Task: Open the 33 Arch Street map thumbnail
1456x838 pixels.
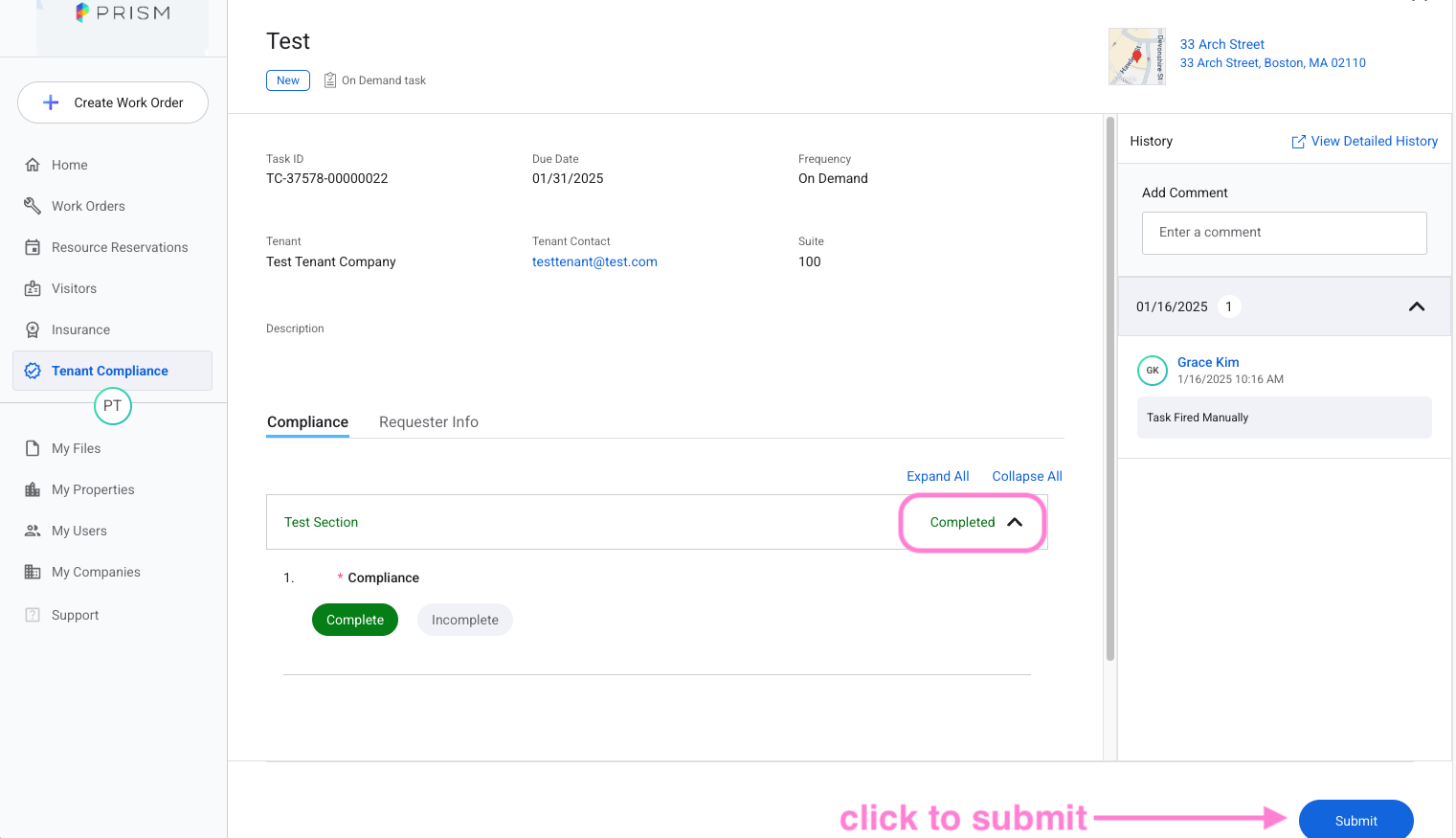Action: point(1136,57)
